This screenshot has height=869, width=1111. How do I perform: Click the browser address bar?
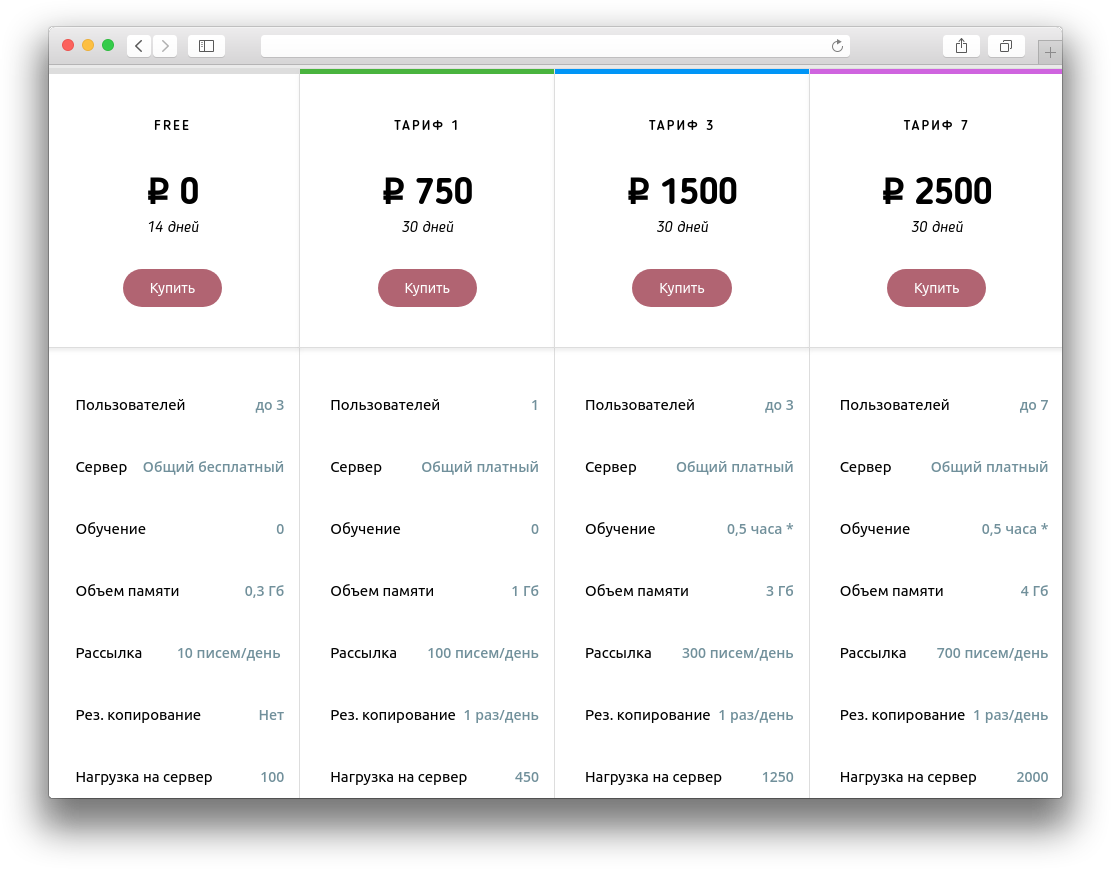(555, 46)
